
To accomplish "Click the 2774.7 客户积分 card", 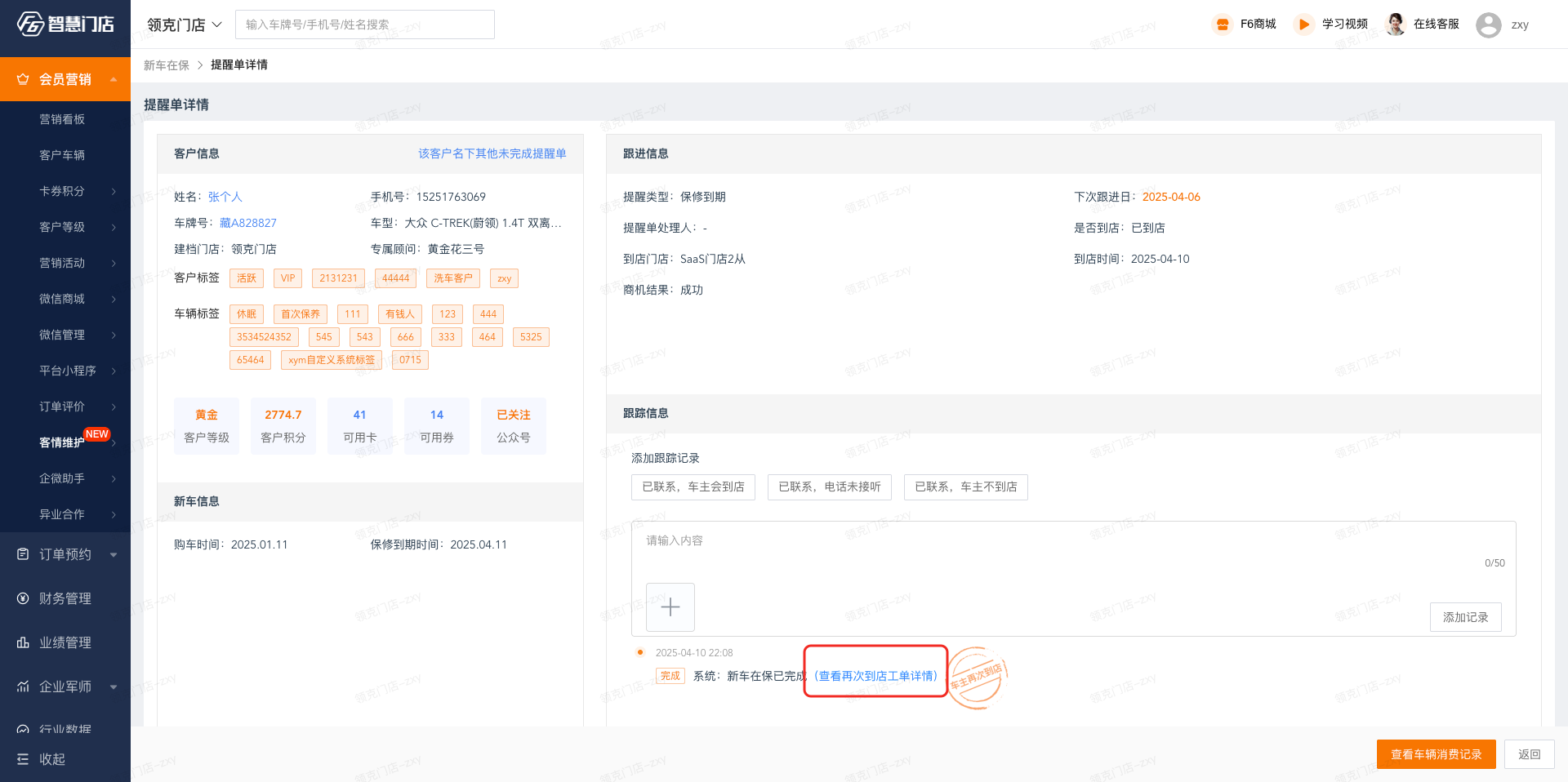I will pyautogui.click(x=283, y=426).
